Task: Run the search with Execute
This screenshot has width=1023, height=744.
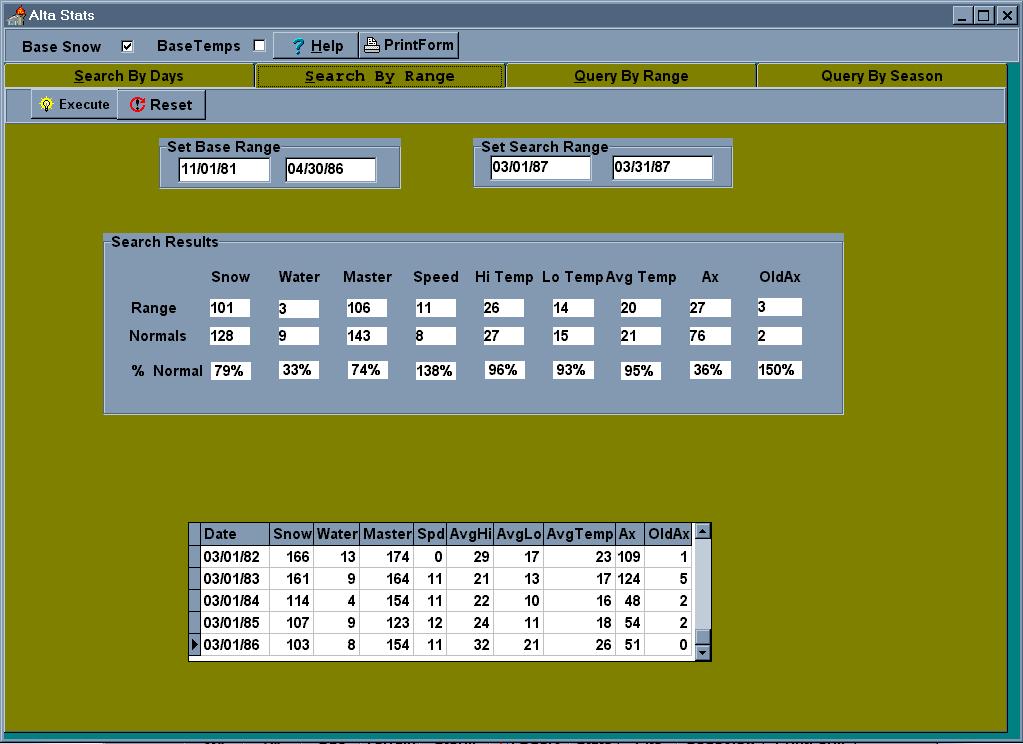Action: [74, 104]
